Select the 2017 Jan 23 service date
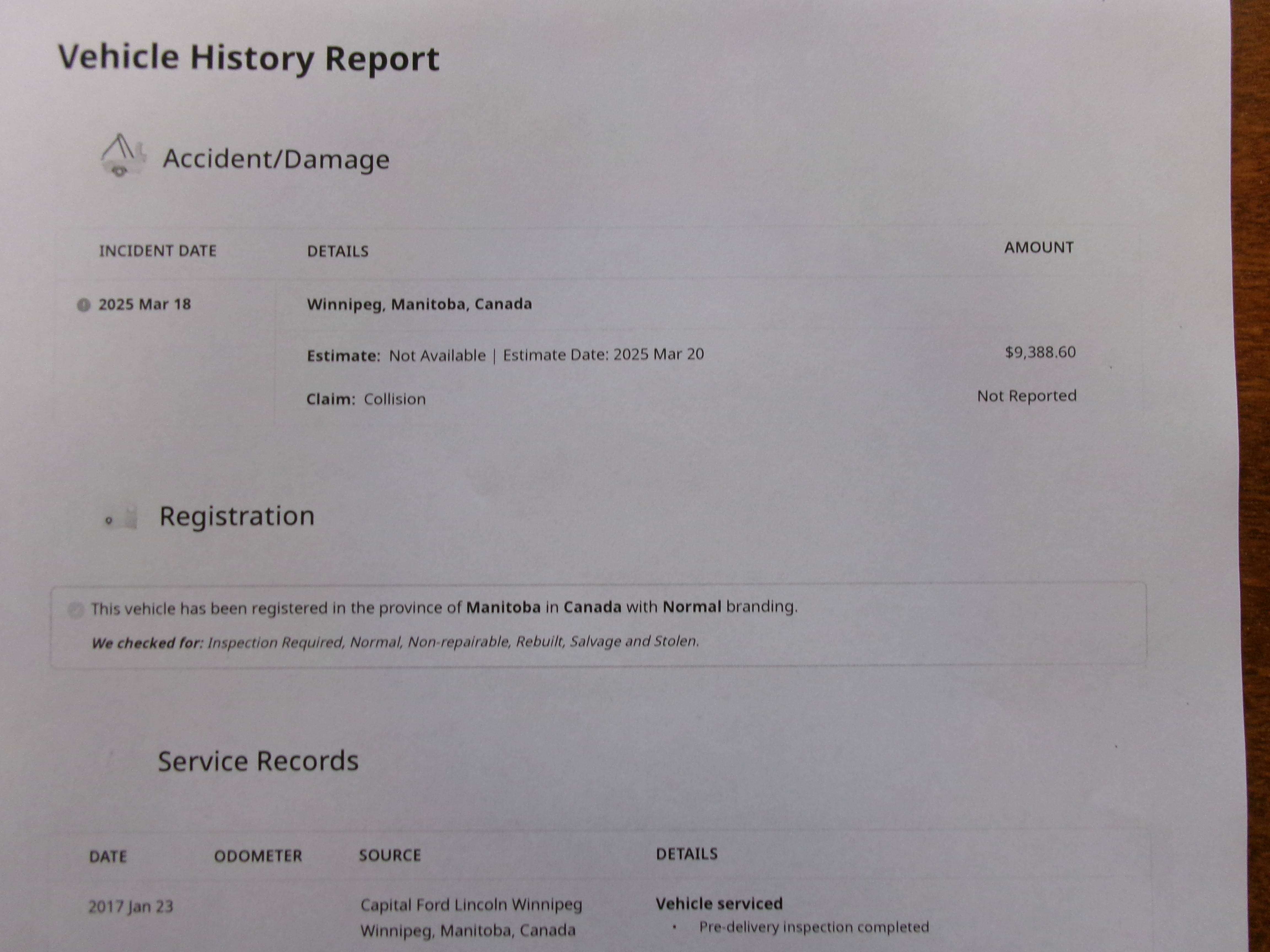 click(x=131, y=906)
